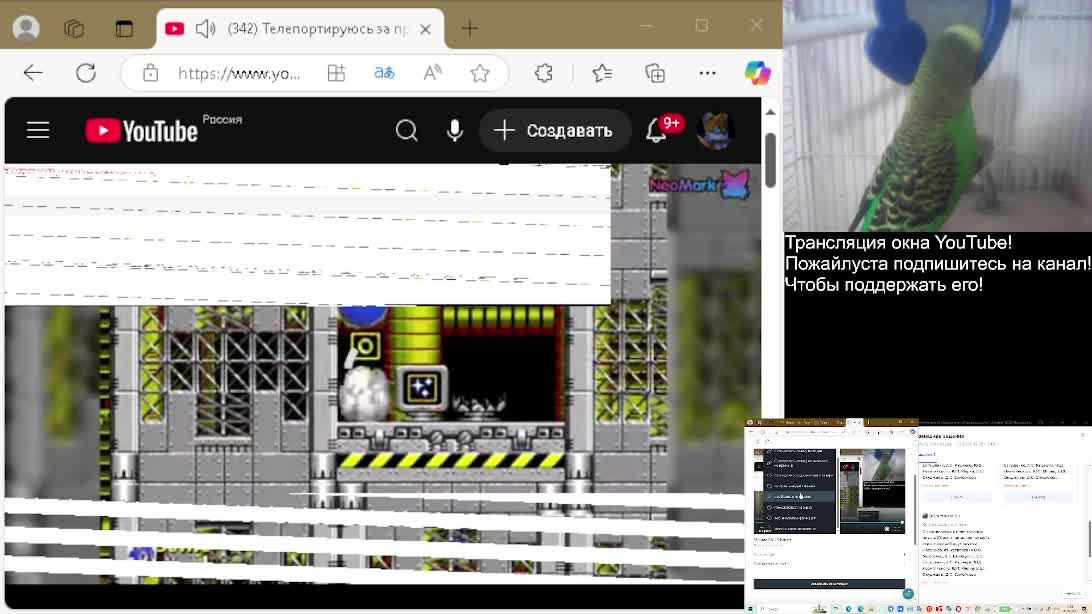The image size is (1092, 614).
Task: Start Read aloud from address bar
Action: pos(432,73)
